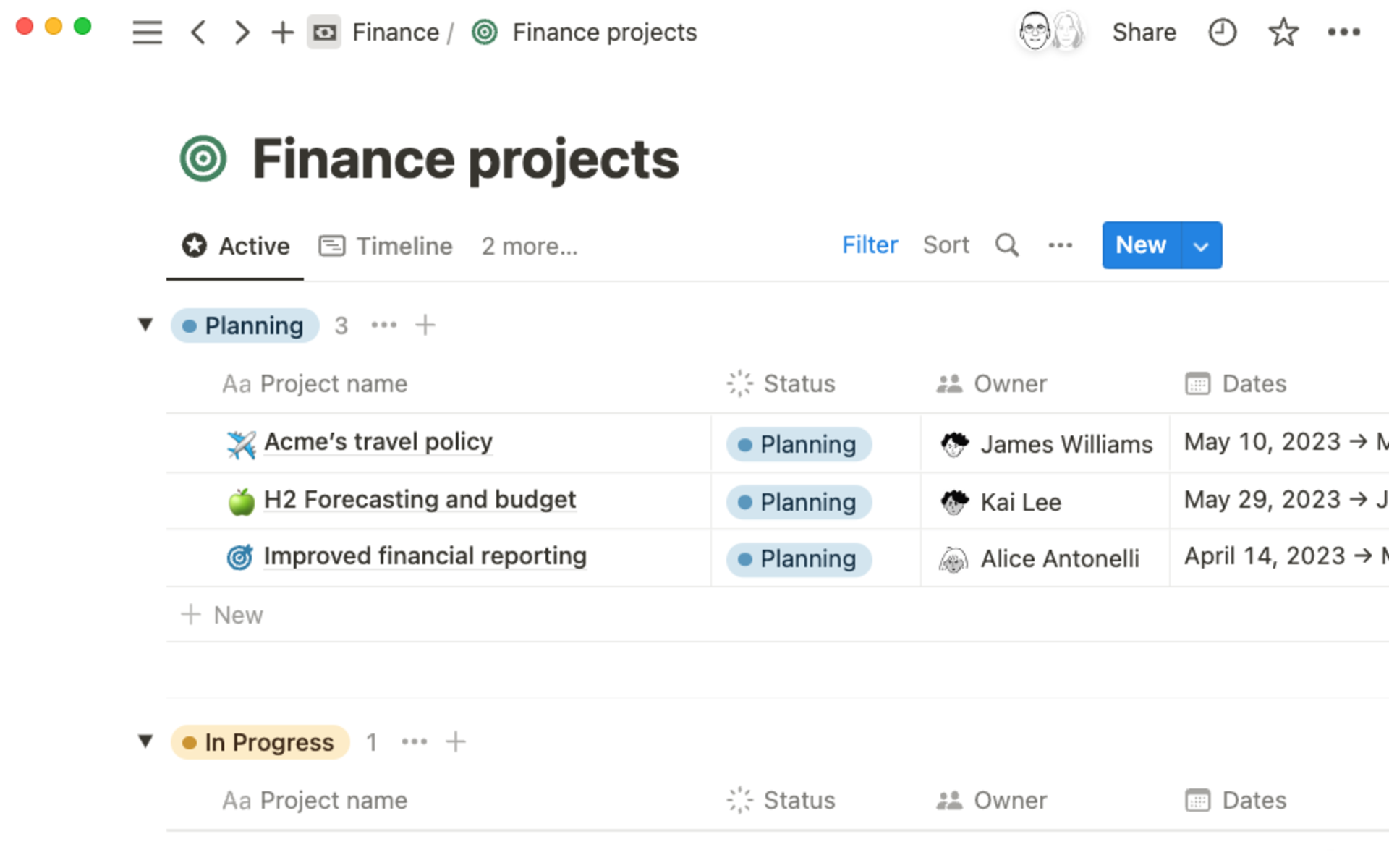Click the New dropdown arrow button

(1200, 245)
